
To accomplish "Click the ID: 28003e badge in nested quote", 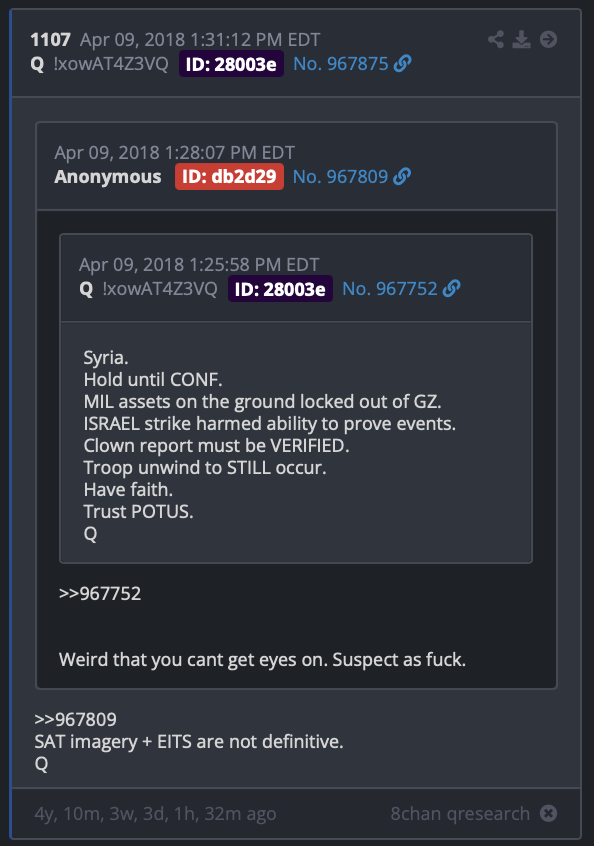I will 280,289.
